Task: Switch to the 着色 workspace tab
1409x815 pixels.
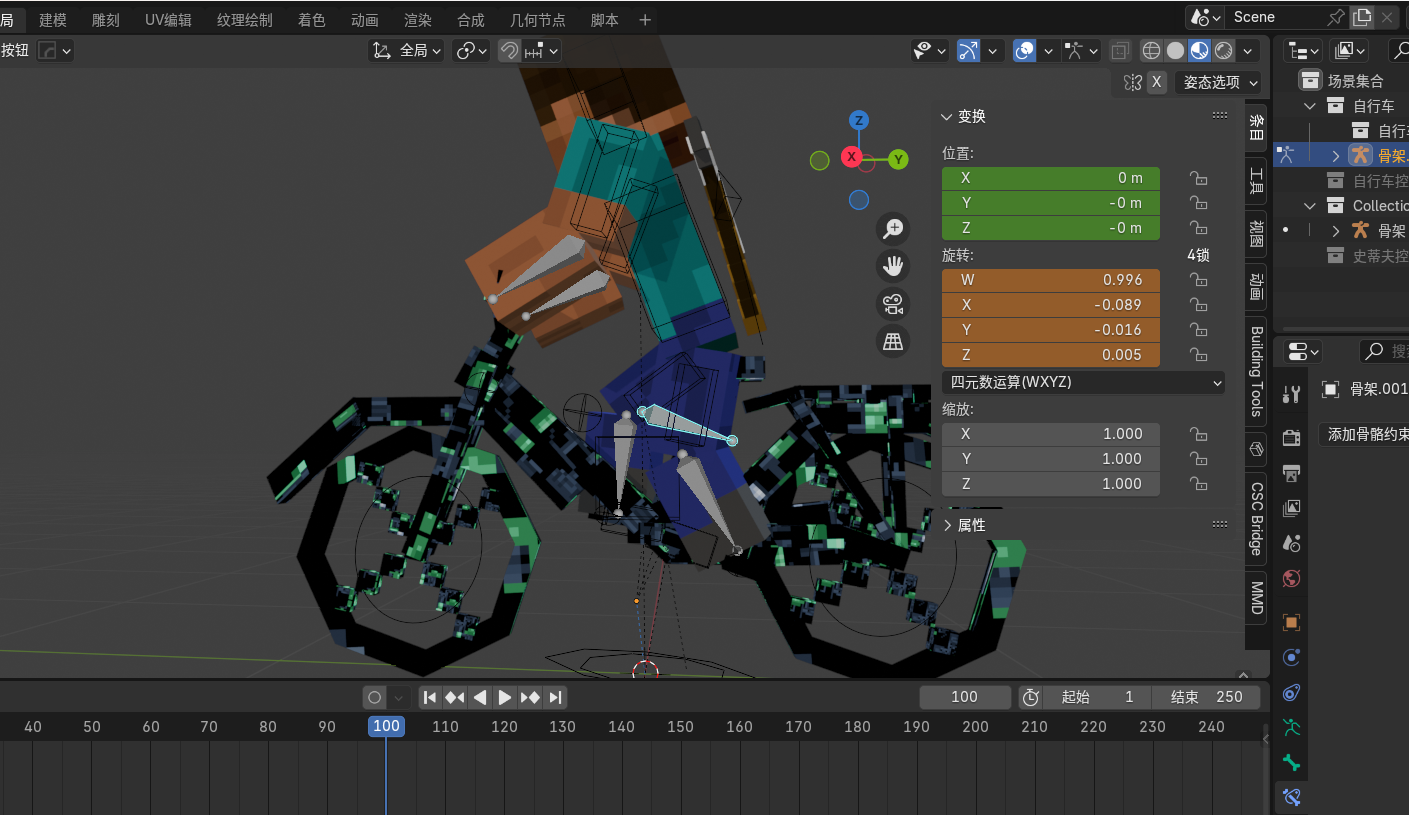Action: tap(312, 19)
